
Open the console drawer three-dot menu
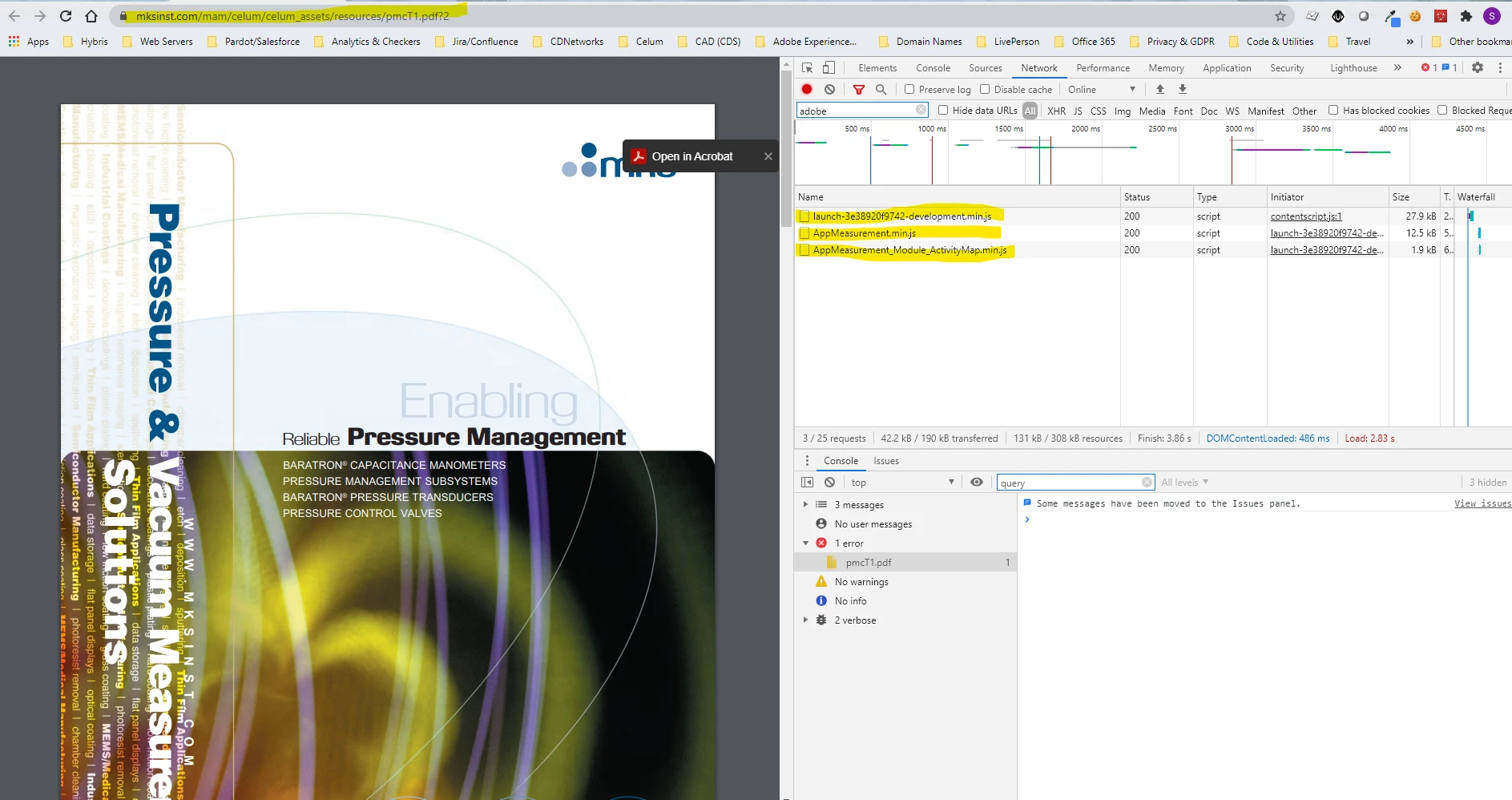tap(807, 461)
